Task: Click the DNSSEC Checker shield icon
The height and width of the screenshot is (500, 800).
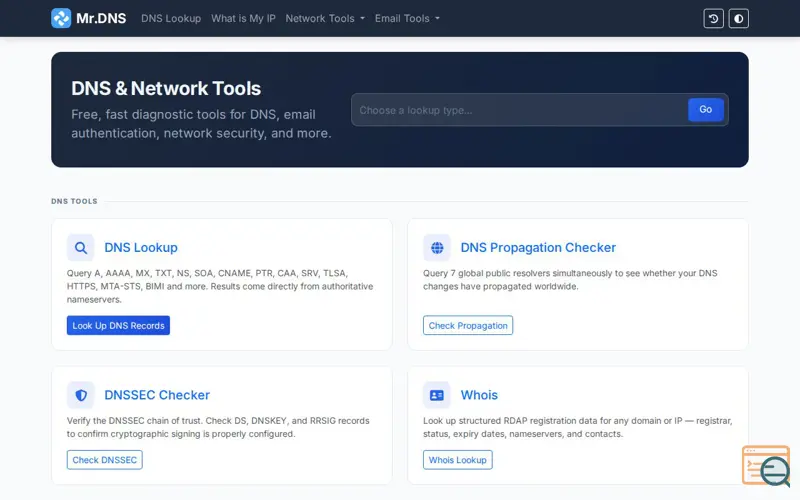Action: (81, 395)
